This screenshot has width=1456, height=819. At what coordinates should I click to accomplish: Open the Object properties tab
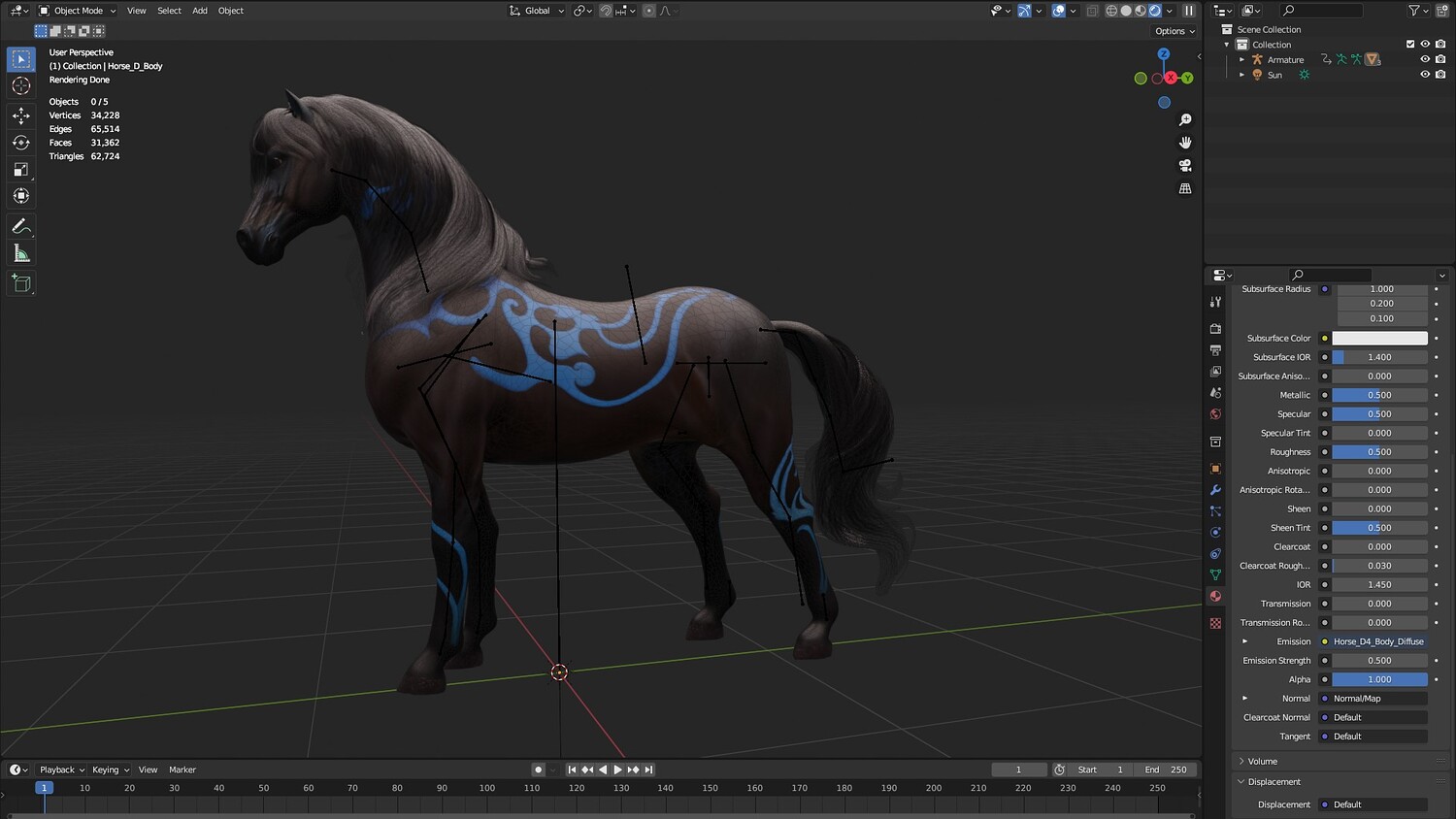[1215, 469]
